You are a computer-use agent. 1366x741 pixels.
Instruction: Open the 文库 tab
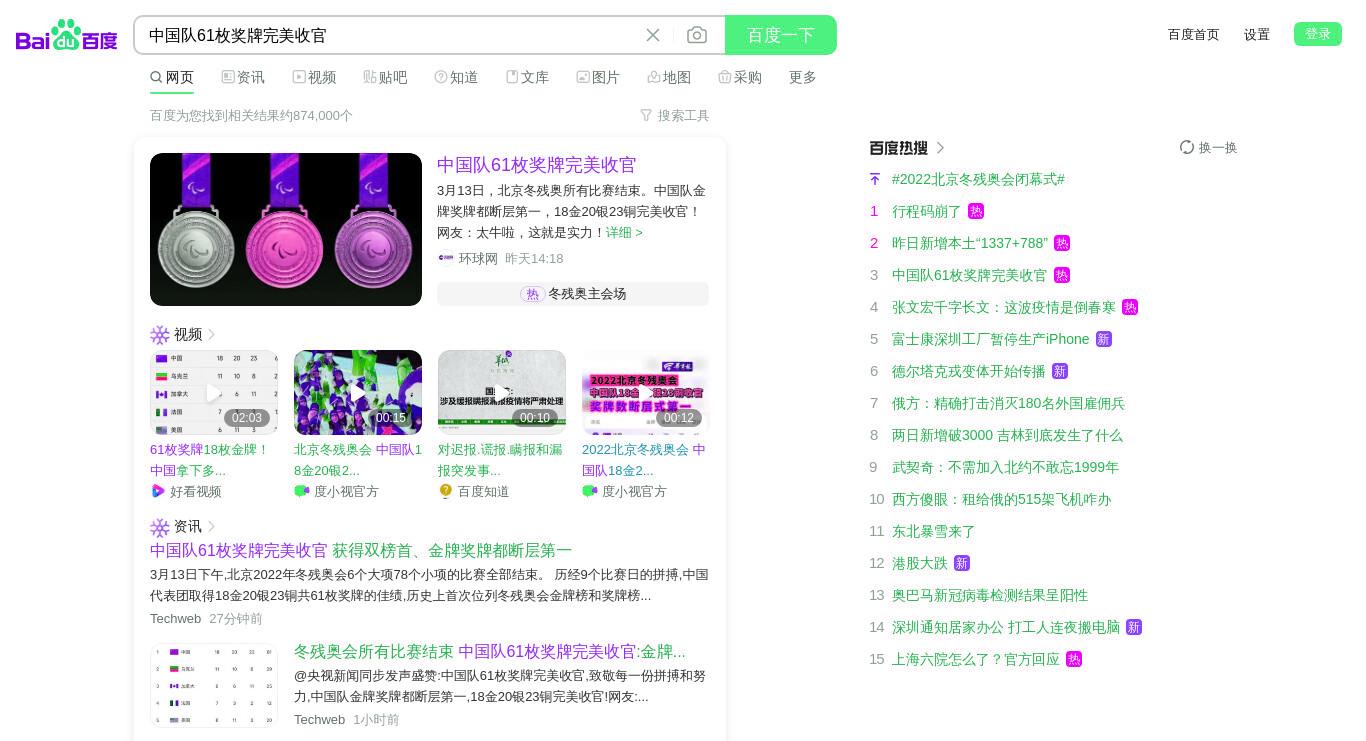click(x=527, y=77)
